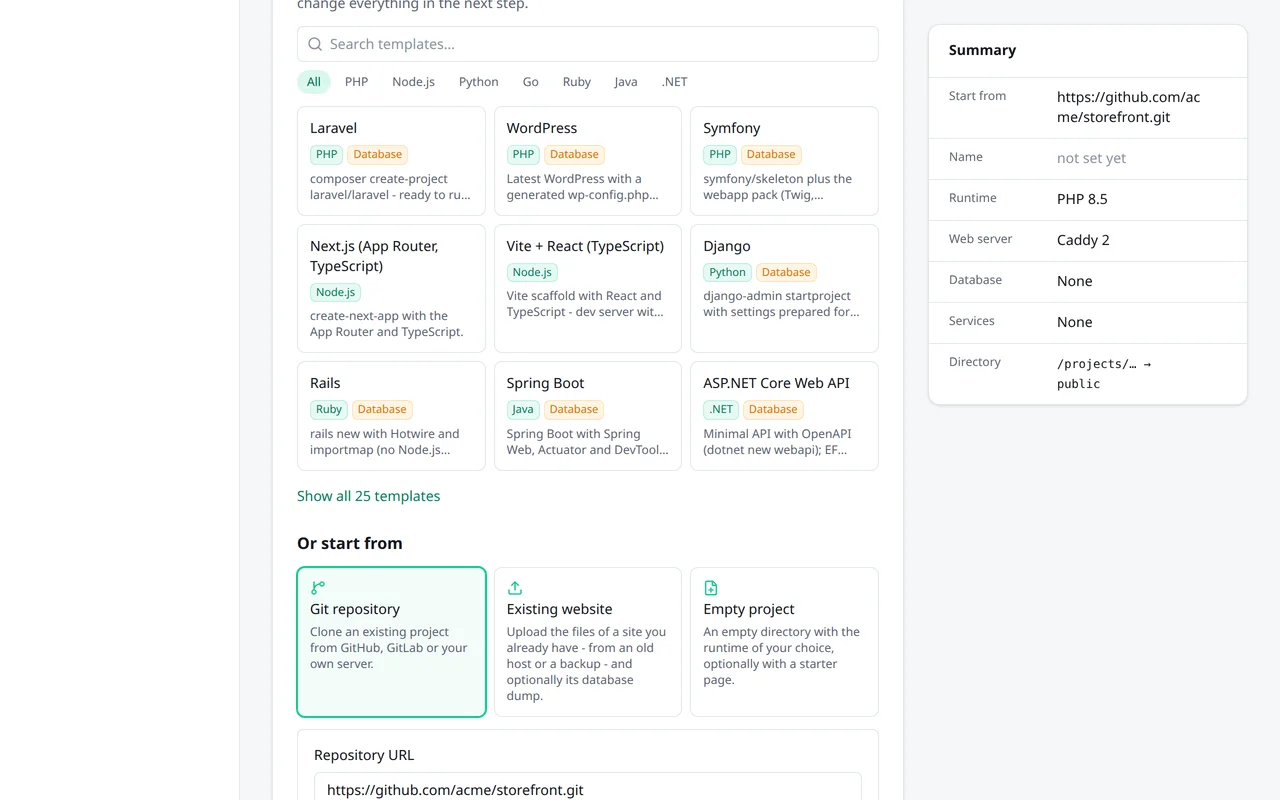
Task: Click the Ruby tag on Rails card
Action: 329,409
